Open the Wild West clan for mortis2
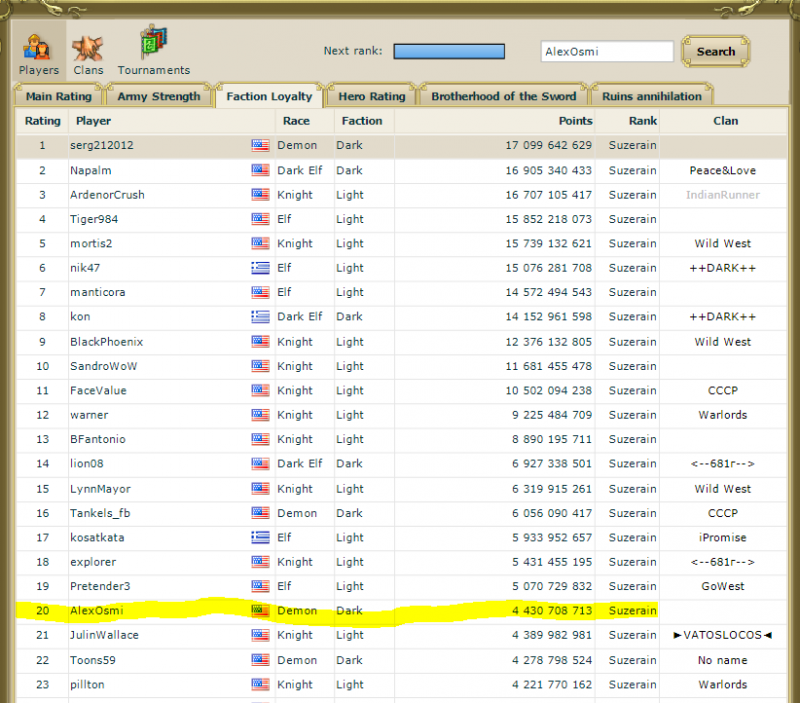The width and height of the screenshot is (800, 703). (x=722, y=244)
